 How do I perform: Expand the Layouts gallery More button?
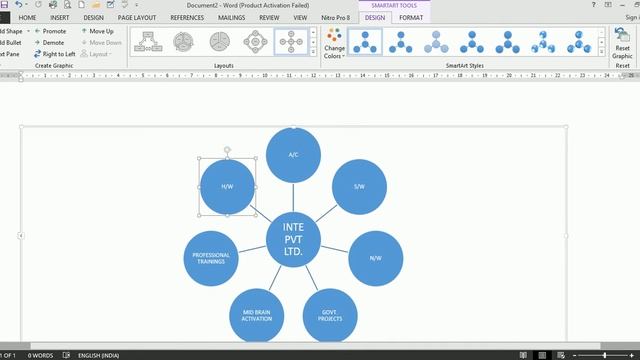coord(313,52)
